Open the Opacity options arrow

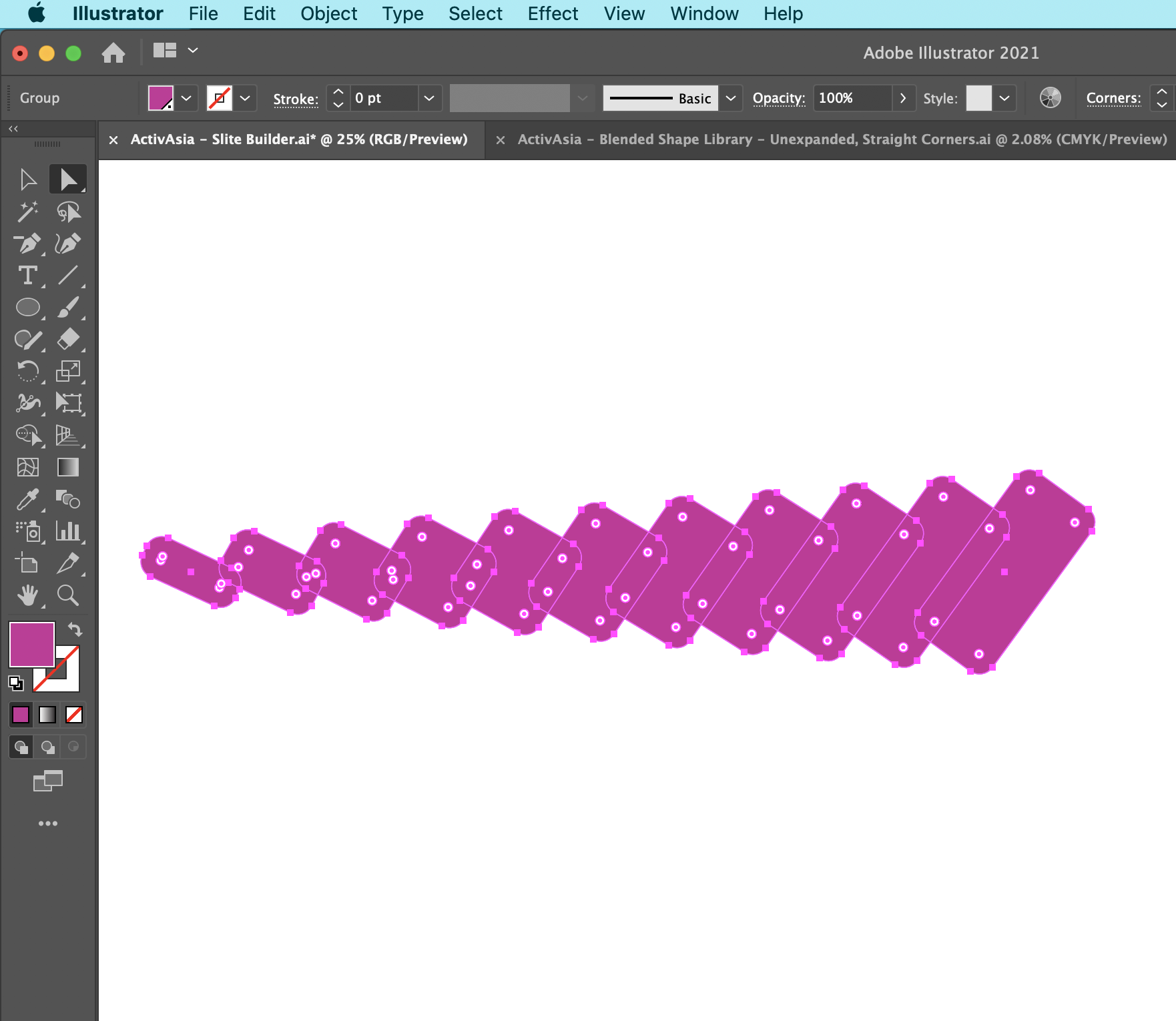[904, 98]
